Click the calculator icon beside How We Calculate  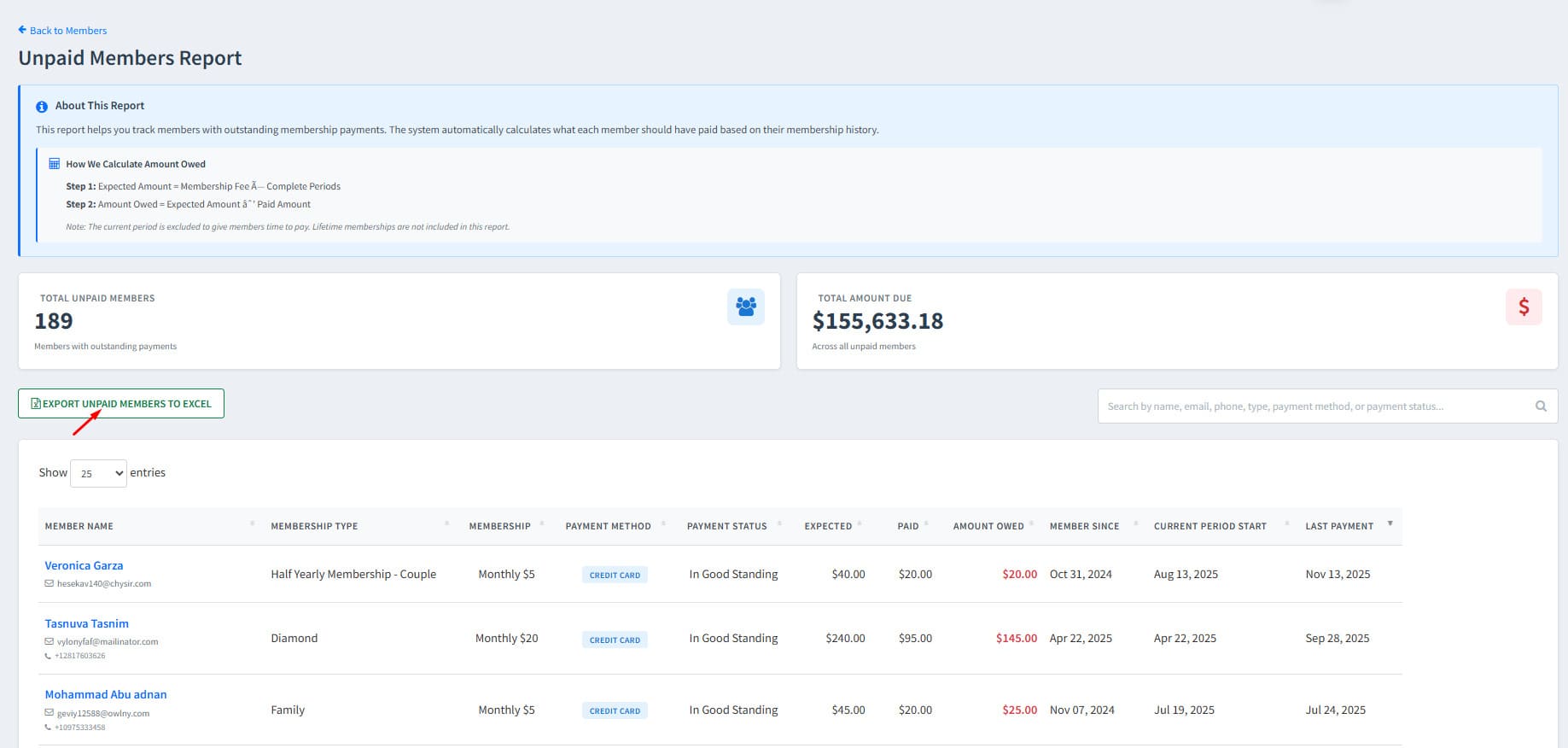click(x=55, y=164)
